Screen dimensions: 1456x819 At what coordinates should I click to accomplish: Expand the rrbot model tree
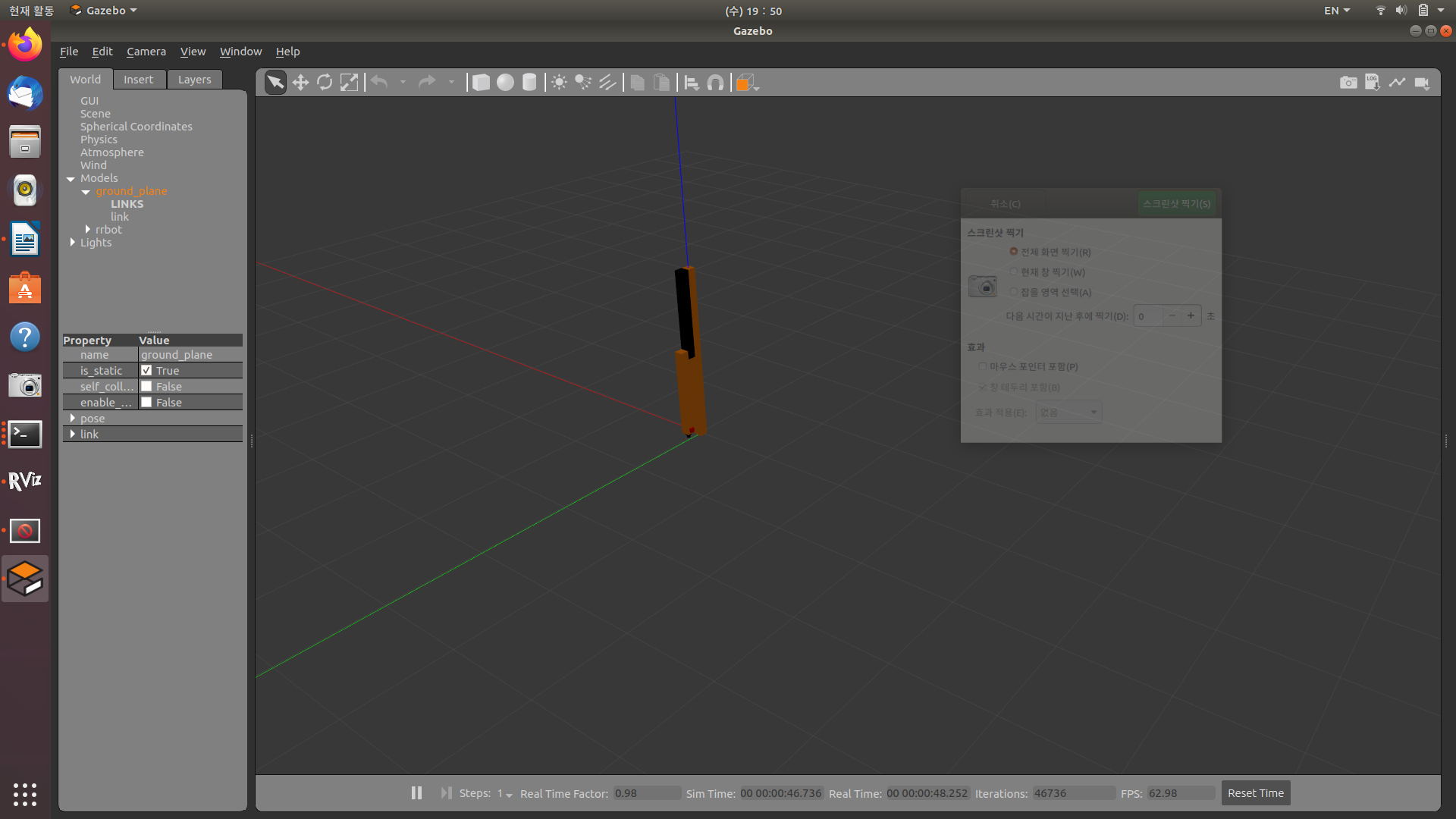coord(88,230)
